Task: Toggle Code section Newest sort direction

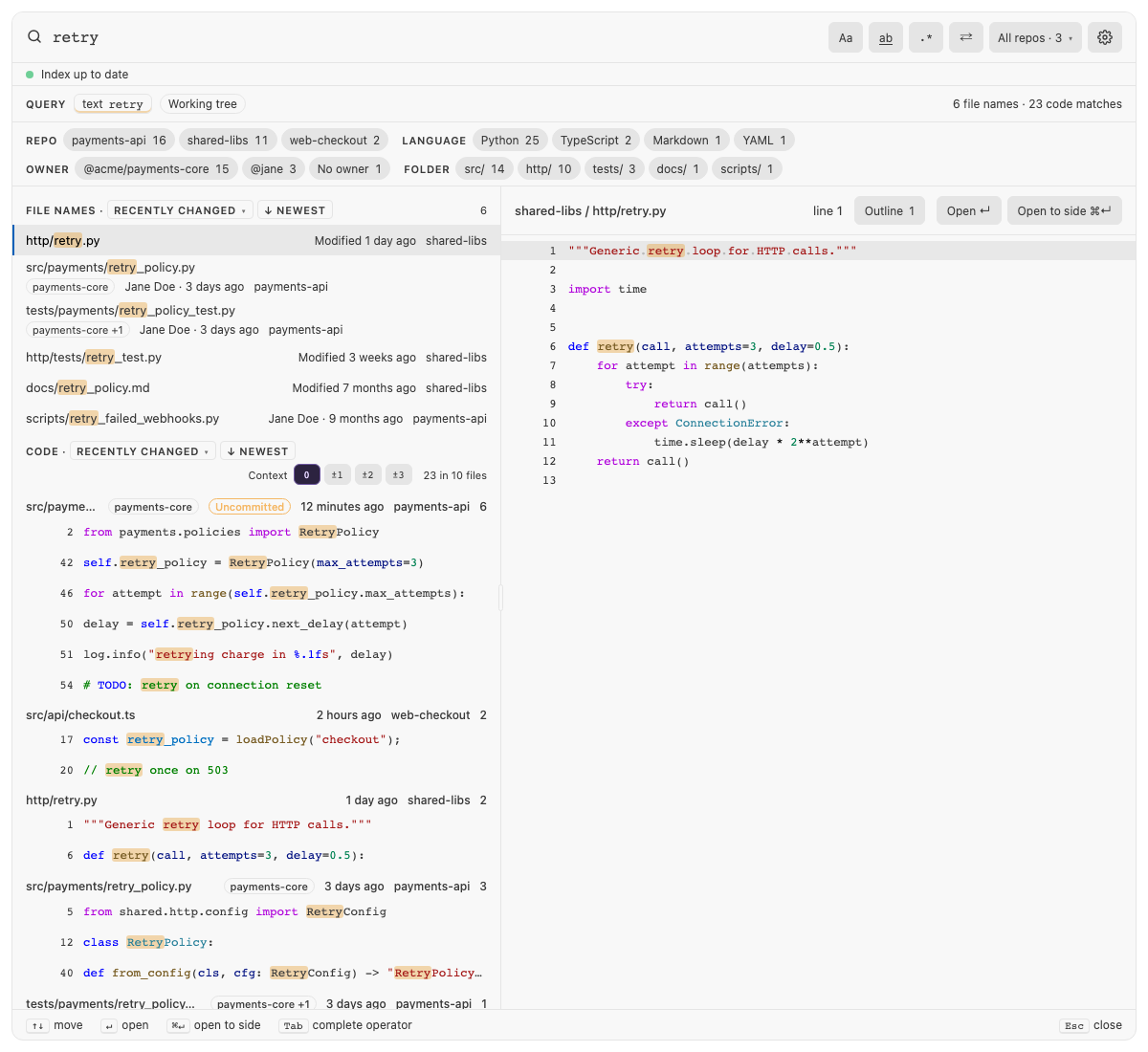Action: tap(257, 451)
